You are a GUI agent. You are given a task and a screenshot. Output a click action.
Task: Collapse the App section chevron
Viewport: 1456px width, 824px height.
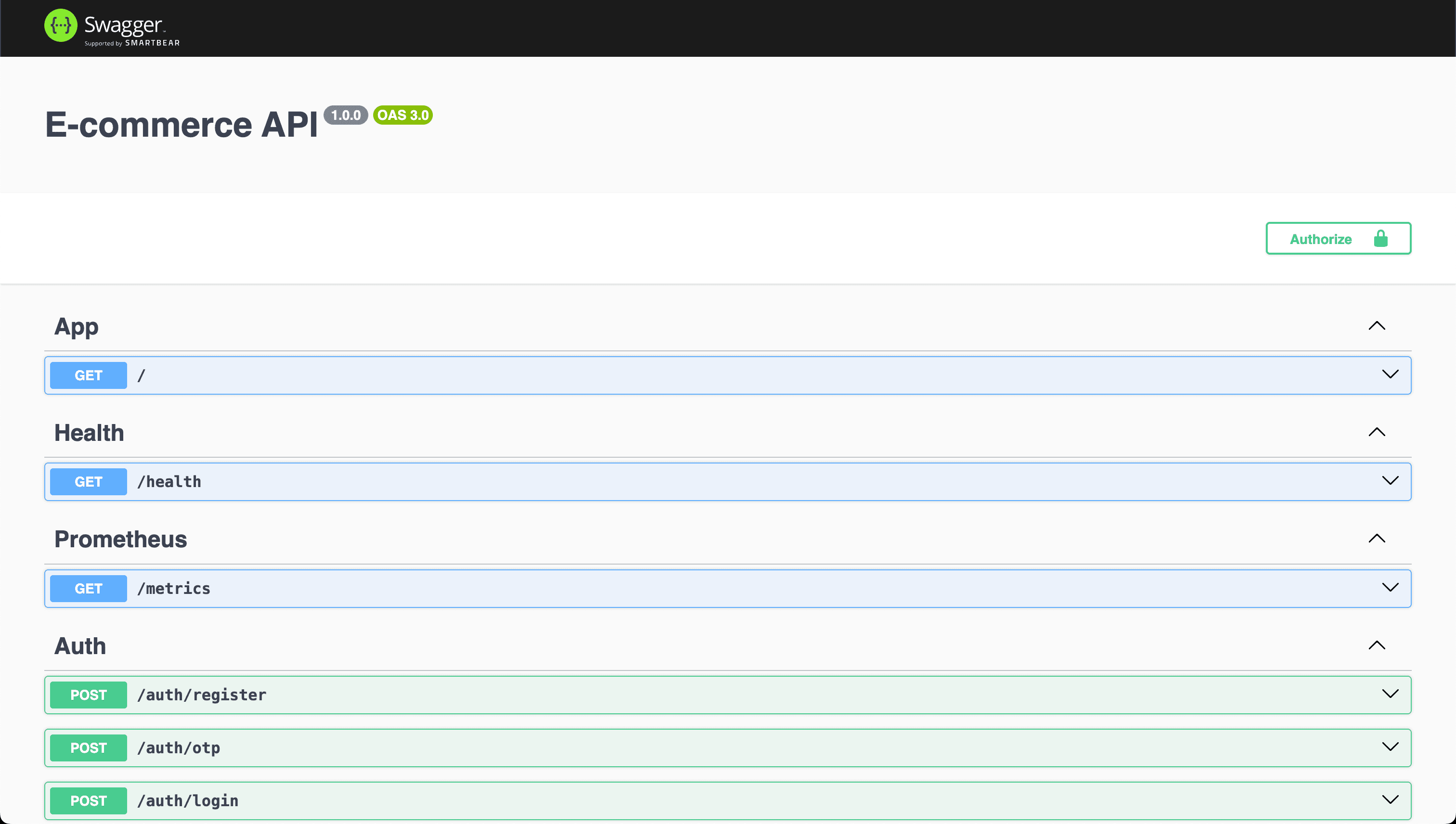(x=1376, y=326)
